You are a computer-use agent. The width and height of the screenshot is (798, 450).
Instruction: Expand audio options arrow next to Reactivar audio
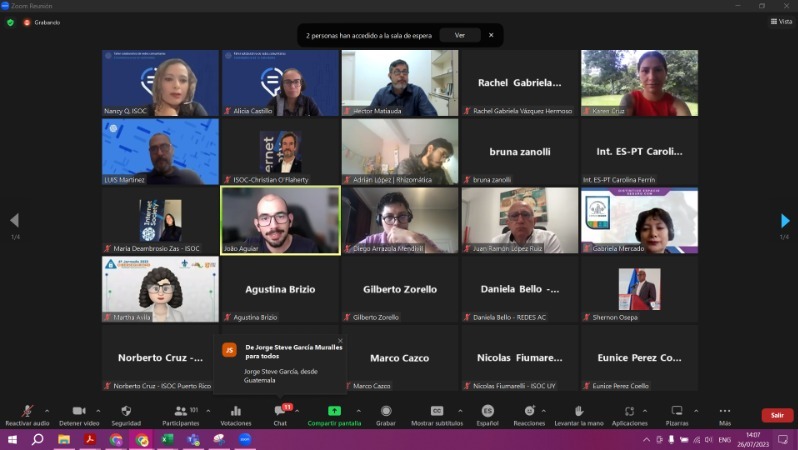[x=47, y=410]
